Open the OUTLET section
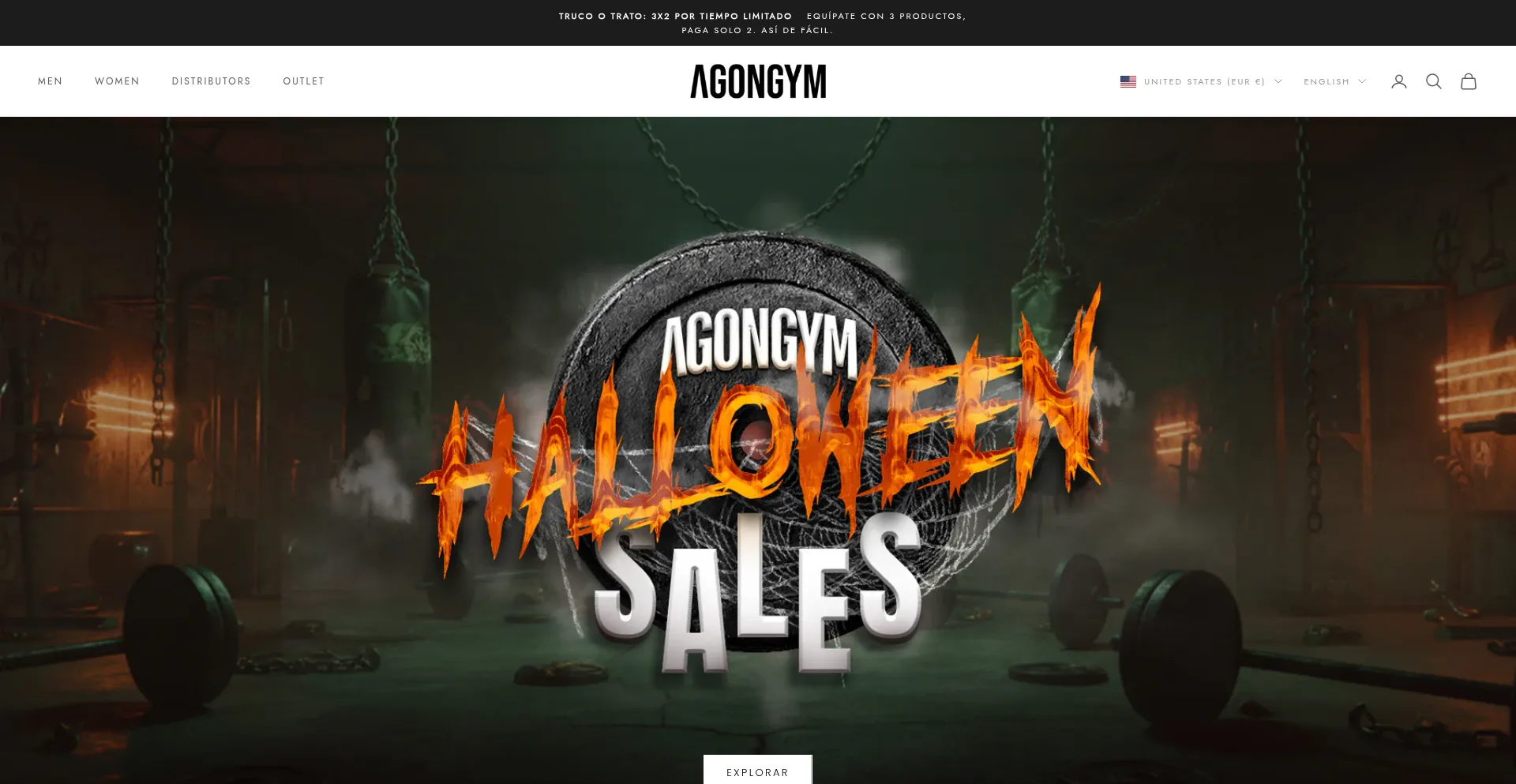Viewport: 1516px width, 784px height. point(304,81)
